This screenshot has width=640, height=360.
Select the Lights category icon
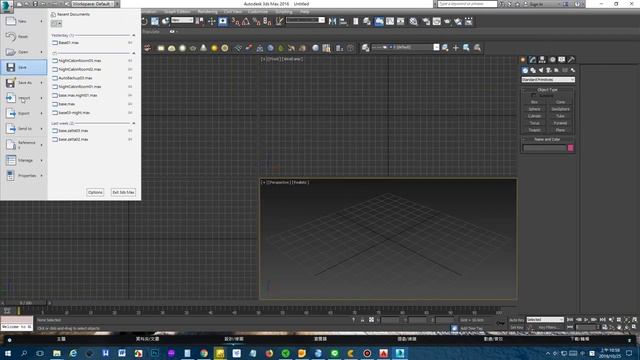[x=541, y=70]
